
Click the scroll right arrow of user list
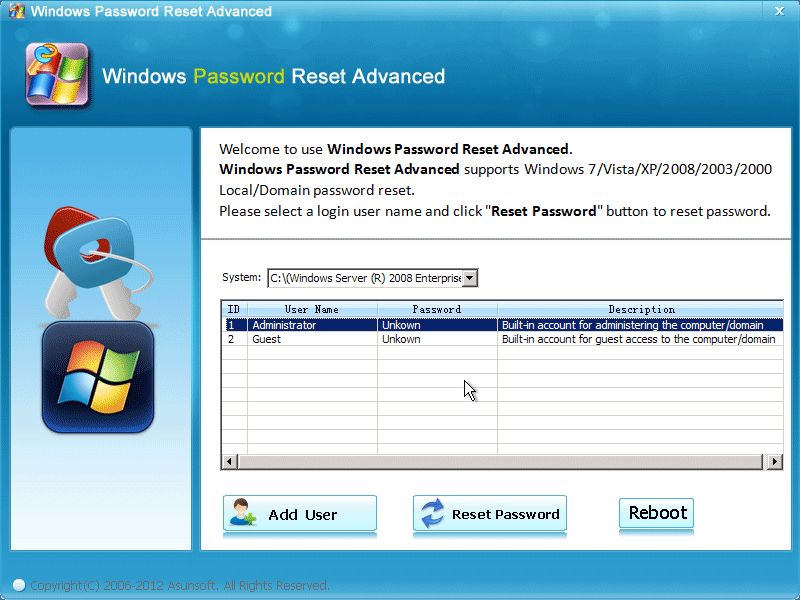point(774,462)
